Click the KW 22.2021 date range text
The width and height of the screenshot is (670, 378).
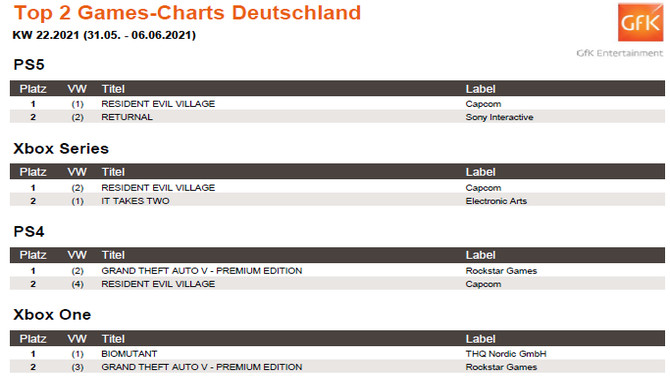(104, 35)
